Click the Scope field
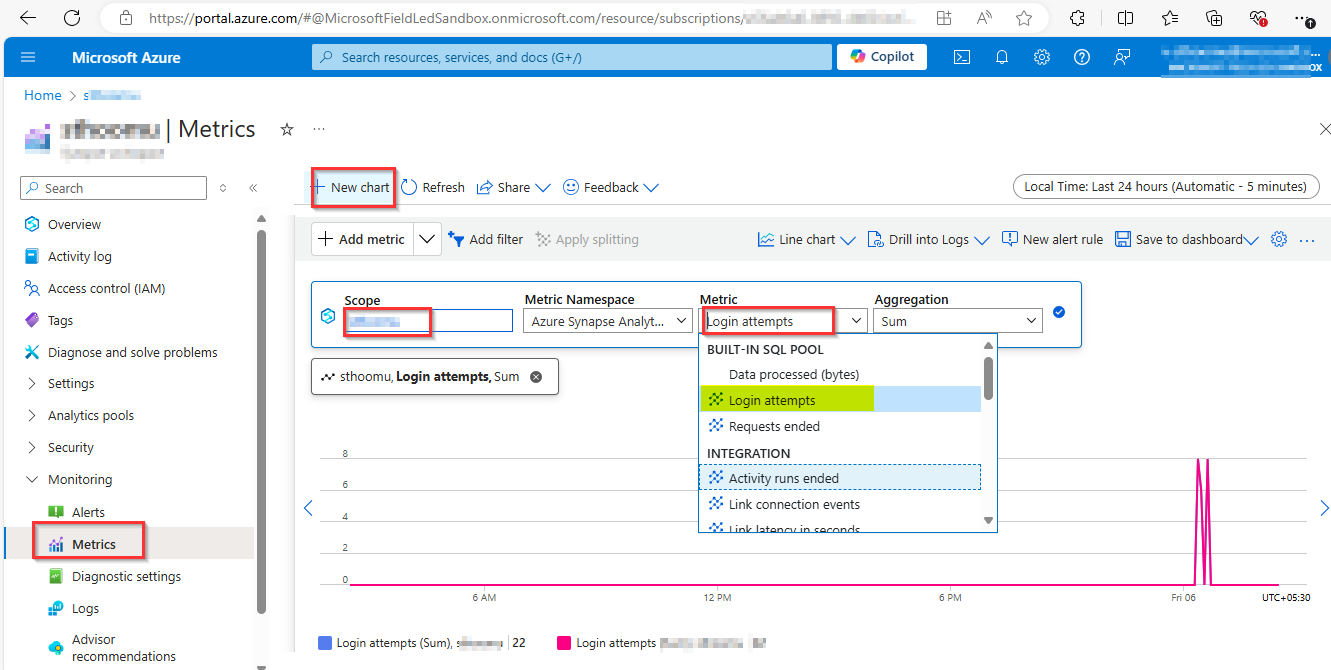Screen dimensions: 1331x670 pyautogui.click(x=428, y=321)
